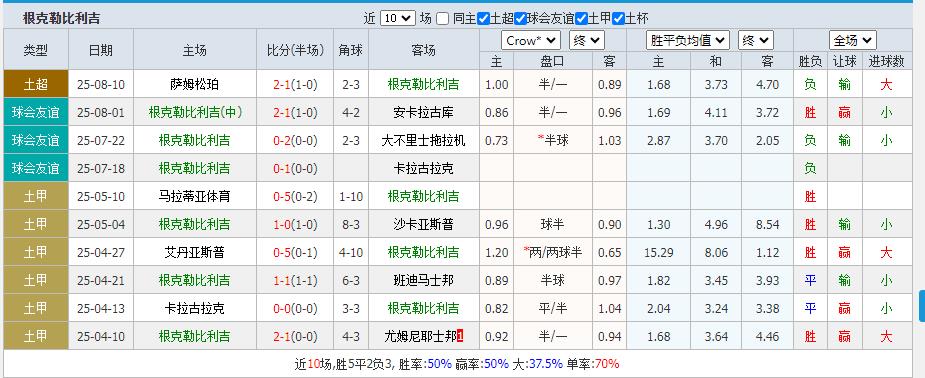Click the 土超 league tag on 25-08-10 row
Image resolution: width=925 pixels, height=378 pixels.
coord(36,84)
